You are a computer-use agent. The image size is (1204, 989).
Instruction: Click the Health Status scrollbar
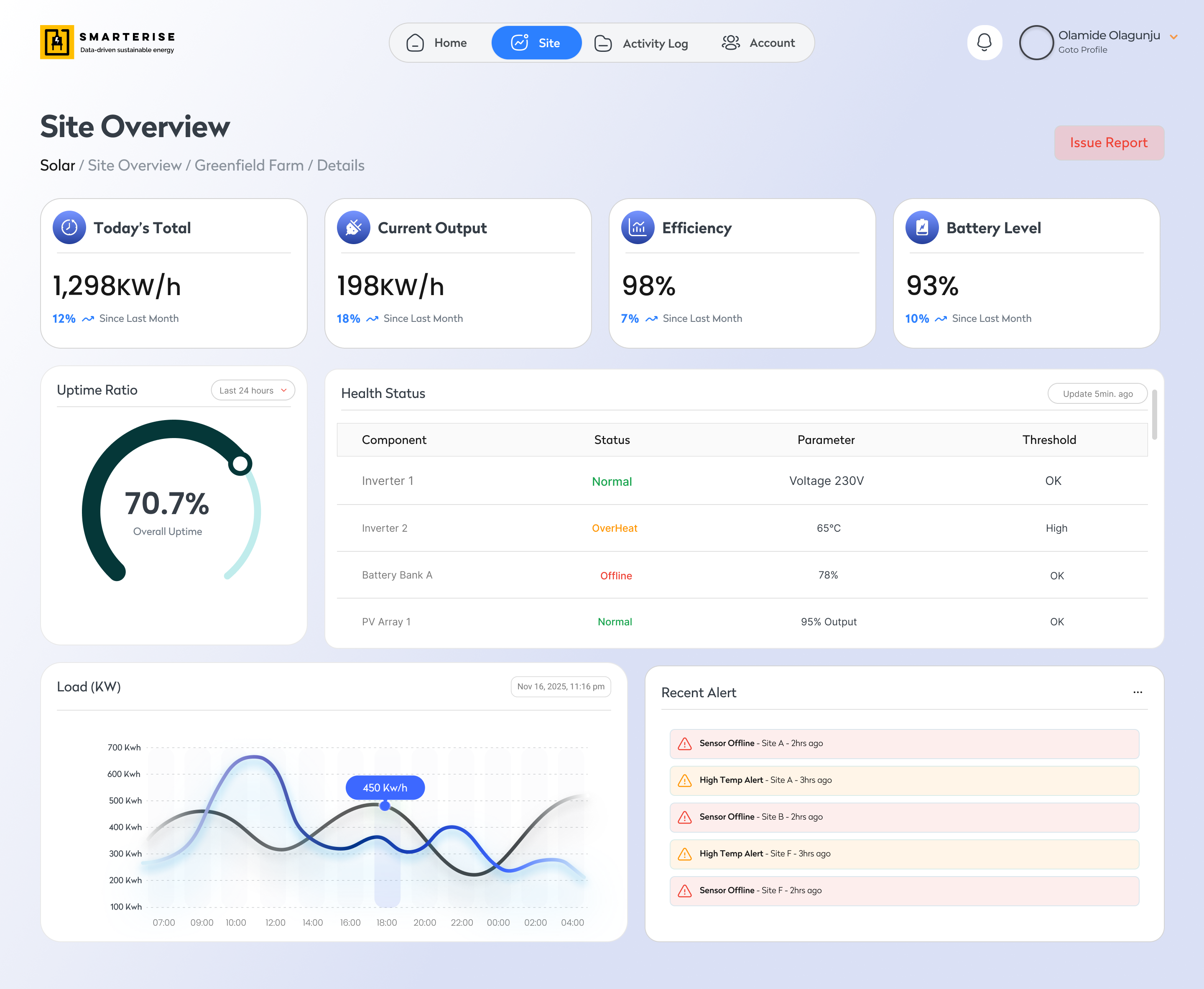click(1154, 415)
